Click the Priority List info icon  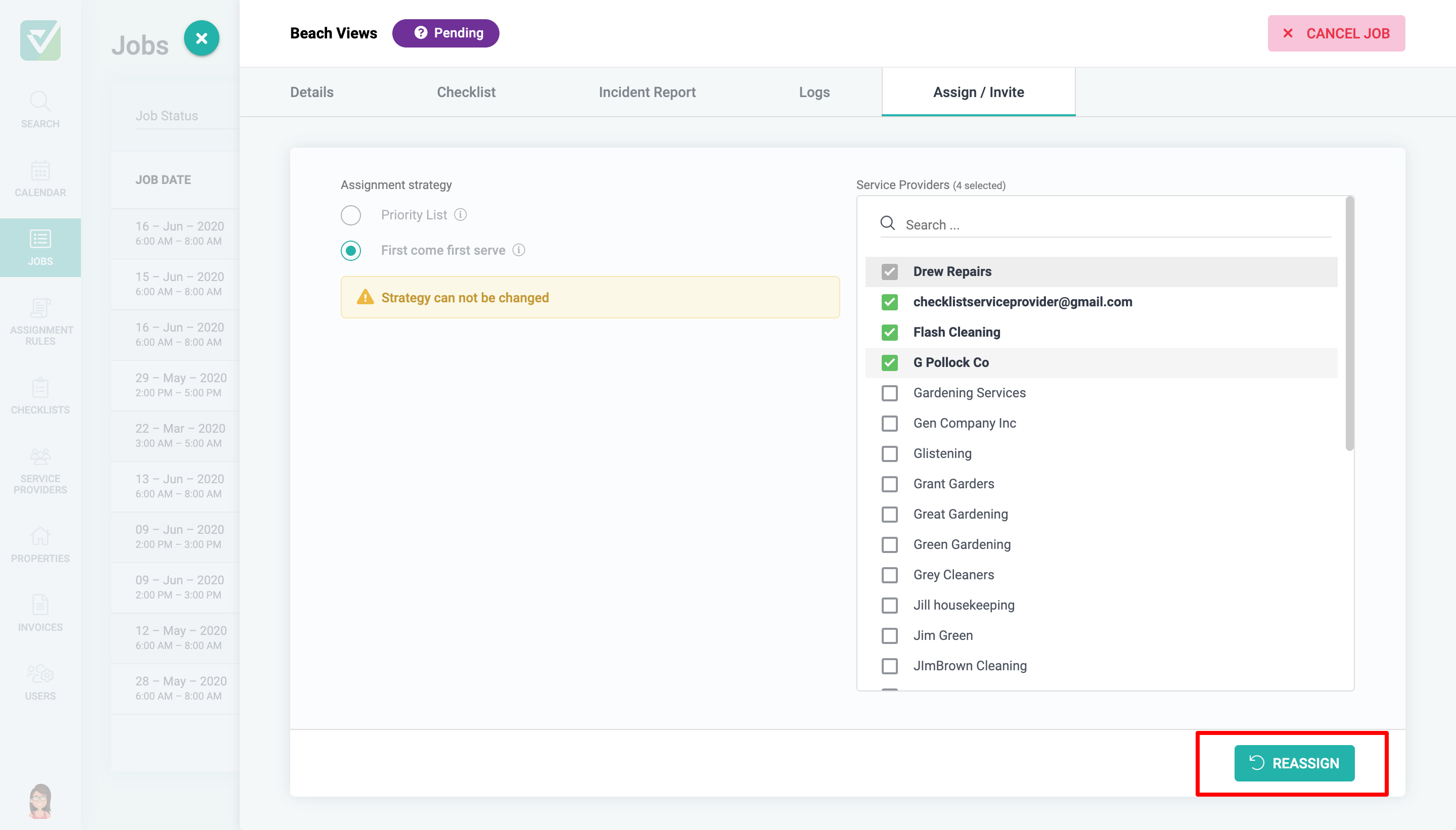click(460, 215)
